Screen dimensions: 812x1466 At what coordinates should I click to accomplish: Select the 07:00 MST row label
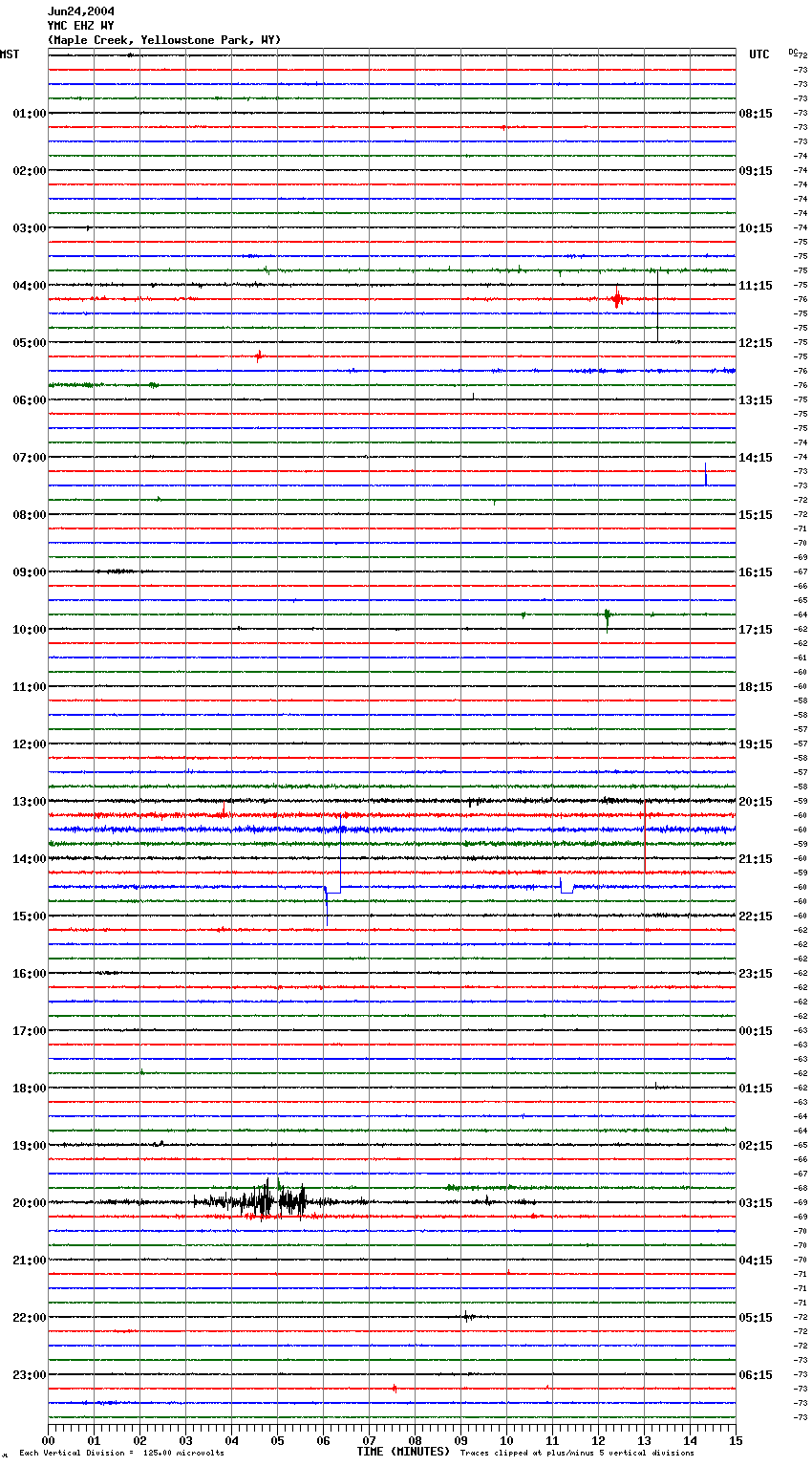click(29, 458)
